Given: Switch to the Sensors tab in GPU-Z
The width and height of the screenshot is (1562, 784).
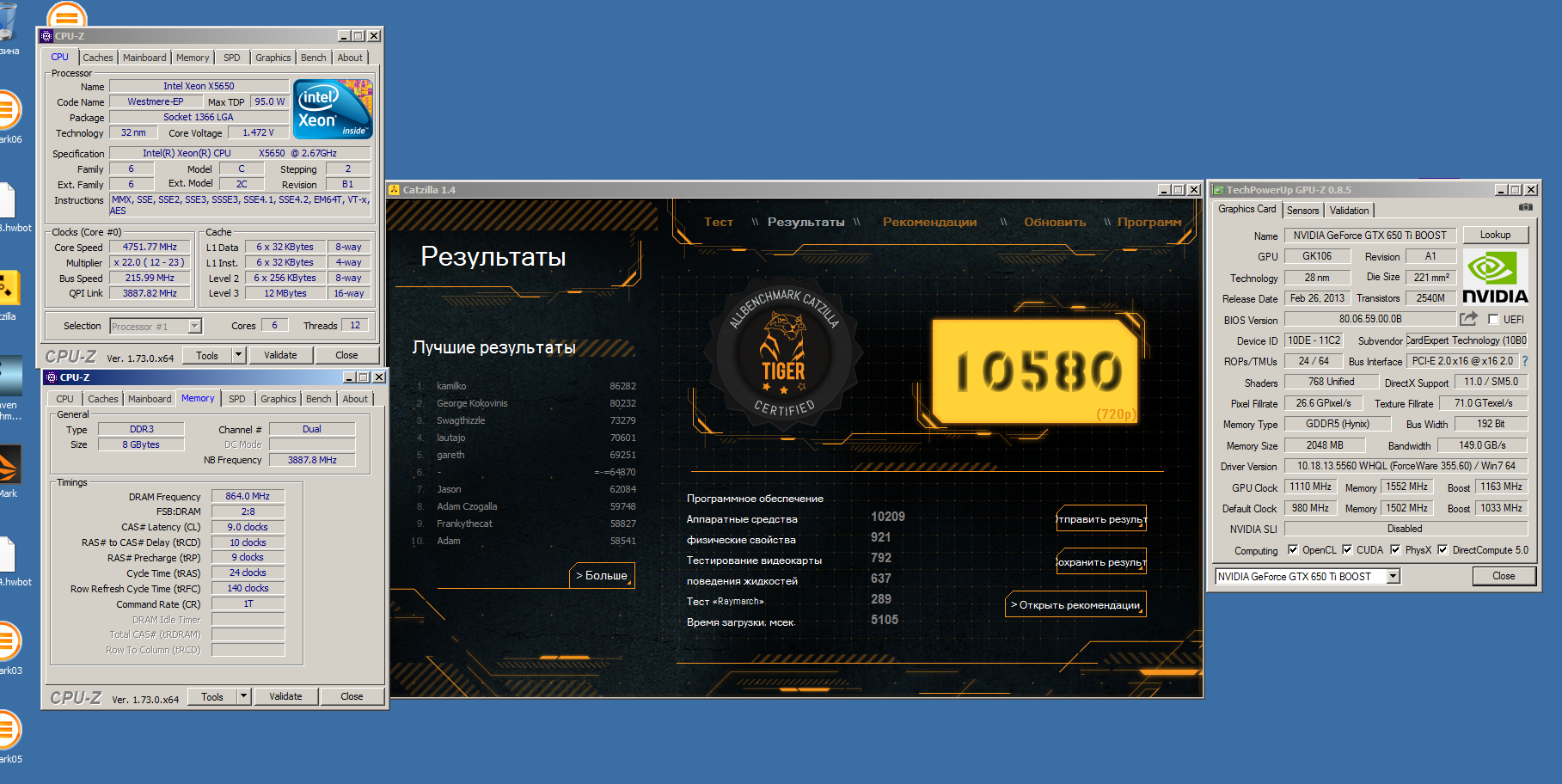Looking at the screenshot, I should click(1302, 211).
